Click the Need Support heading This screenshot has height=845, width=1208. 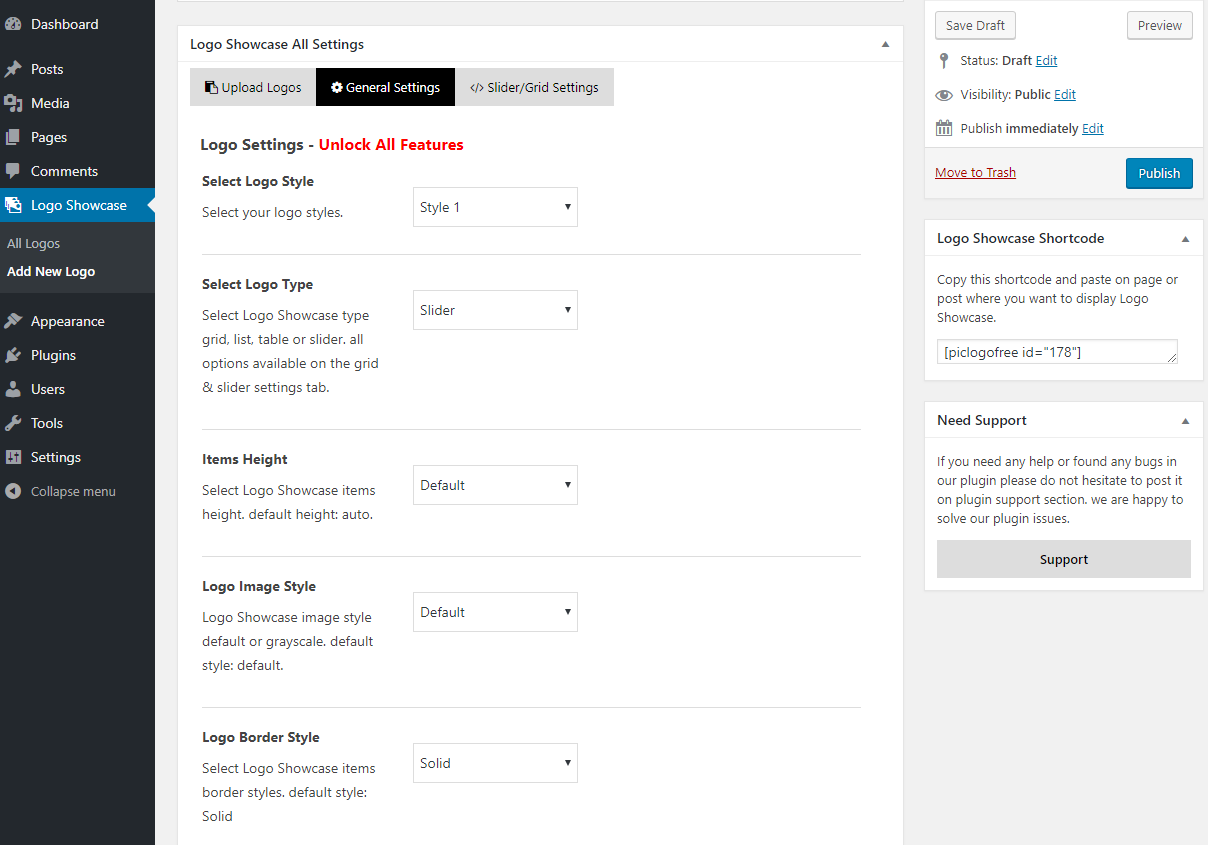(982, 421)
